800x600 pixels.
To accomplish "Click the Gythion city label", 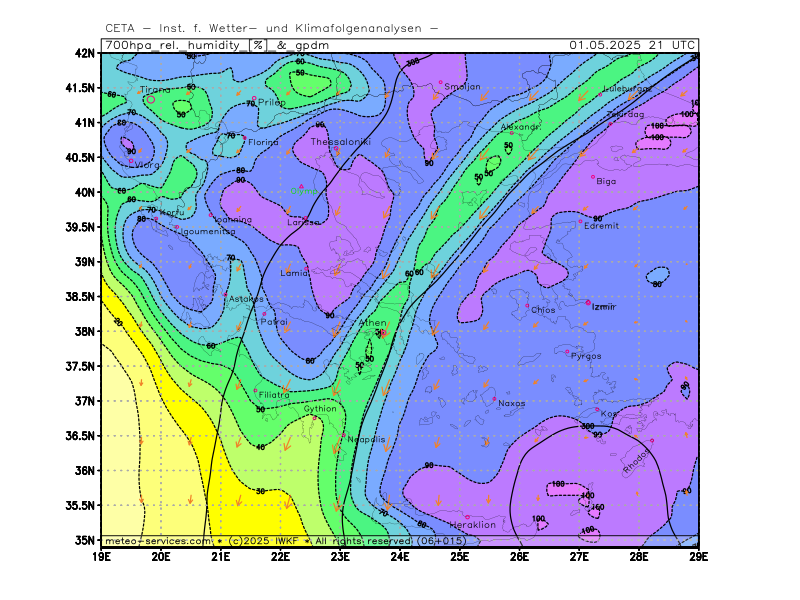I will (x=320, y=409).
